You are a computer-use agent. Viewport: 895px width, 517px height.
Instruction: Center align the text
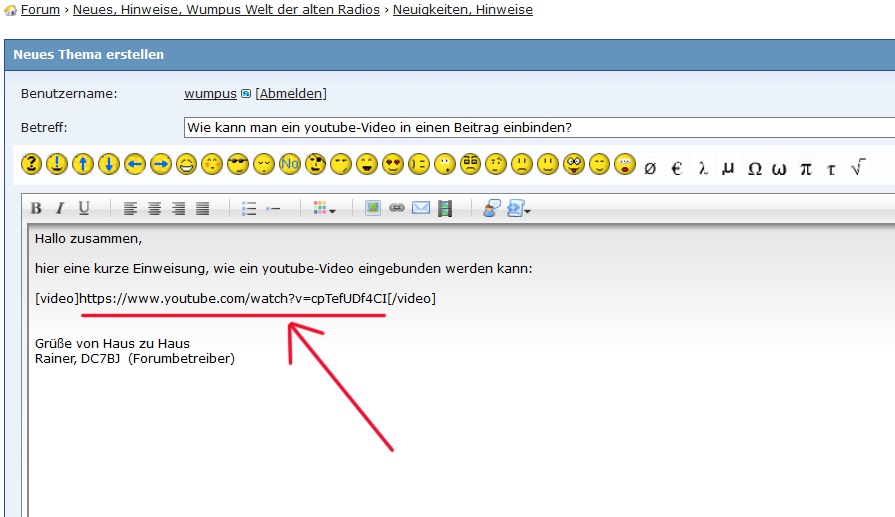[x=154, y=208]
